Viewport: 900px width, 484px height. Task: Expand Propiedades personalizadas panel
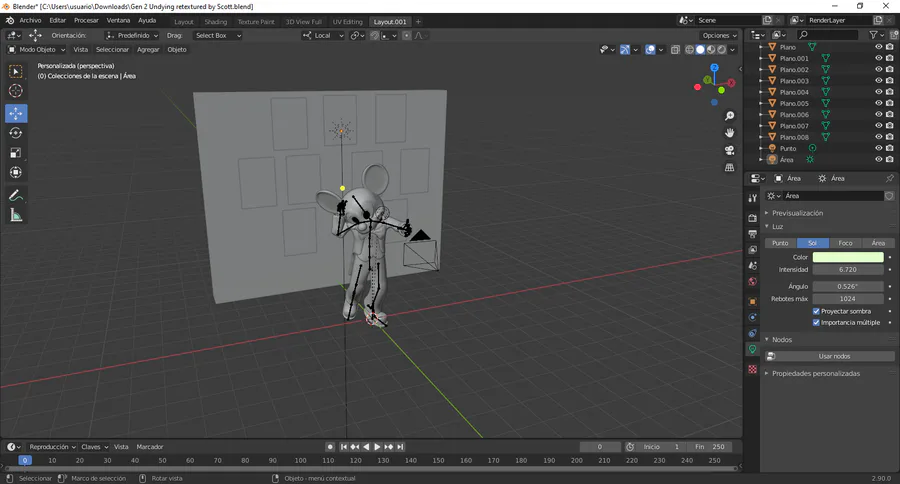pos(816,374)
